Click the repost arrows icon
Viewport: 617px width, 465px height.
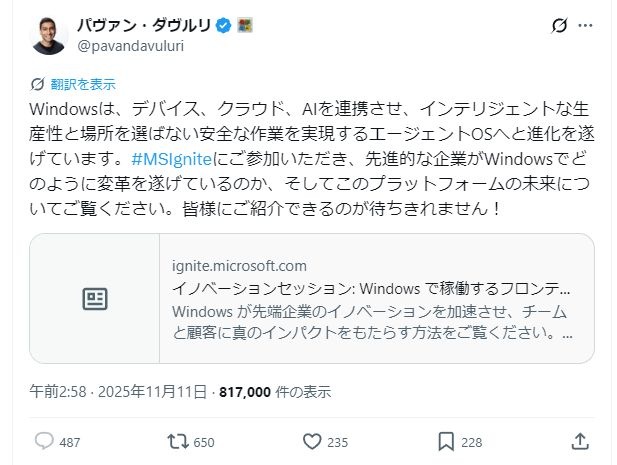[177, 441]
